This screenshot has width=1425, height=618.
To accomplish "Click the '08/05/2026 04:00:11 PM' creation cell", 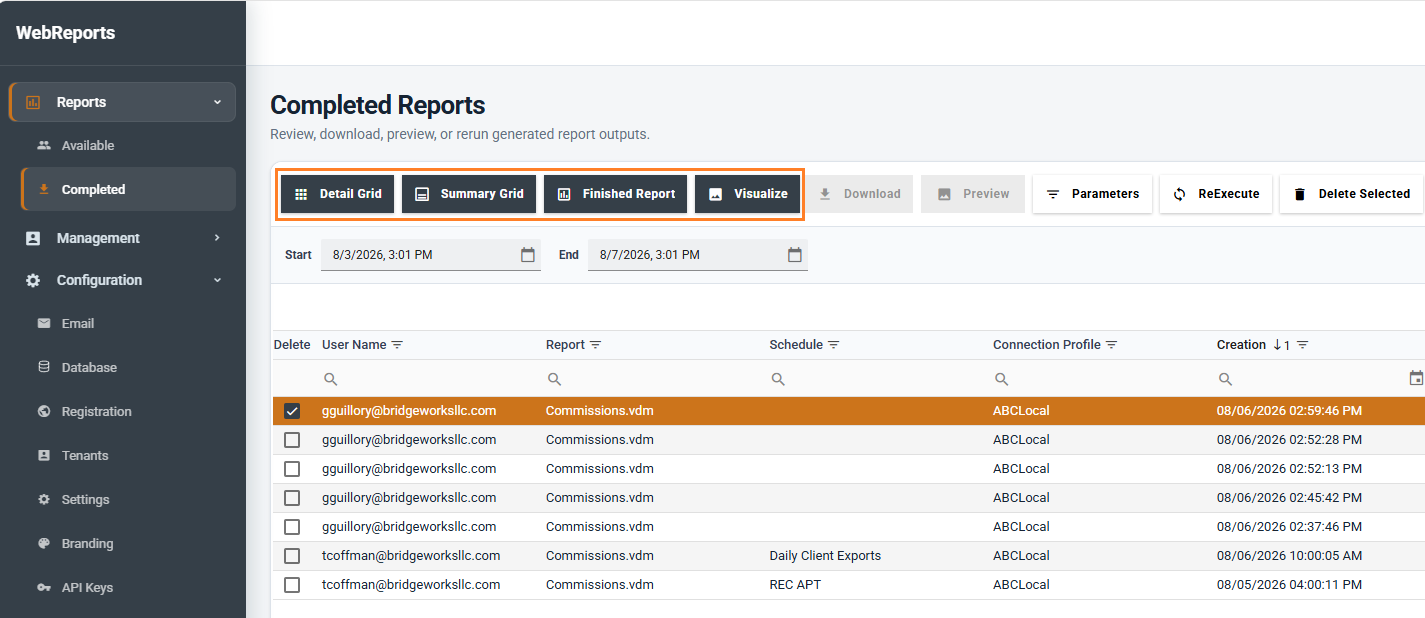I will (1289, 585).
